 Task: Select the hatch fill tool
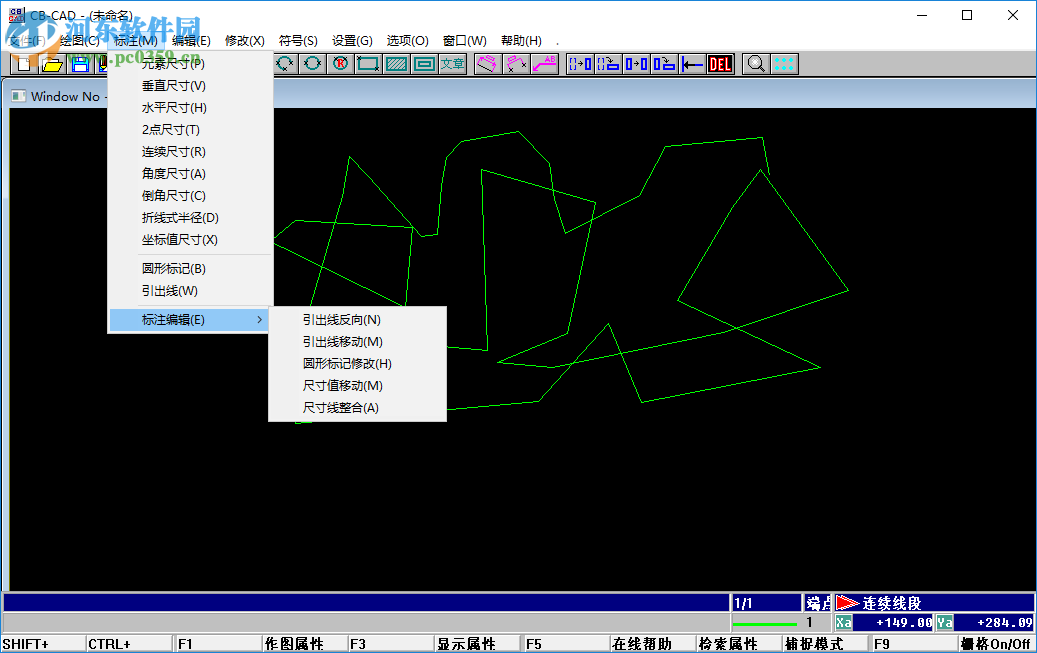point(395,63)
